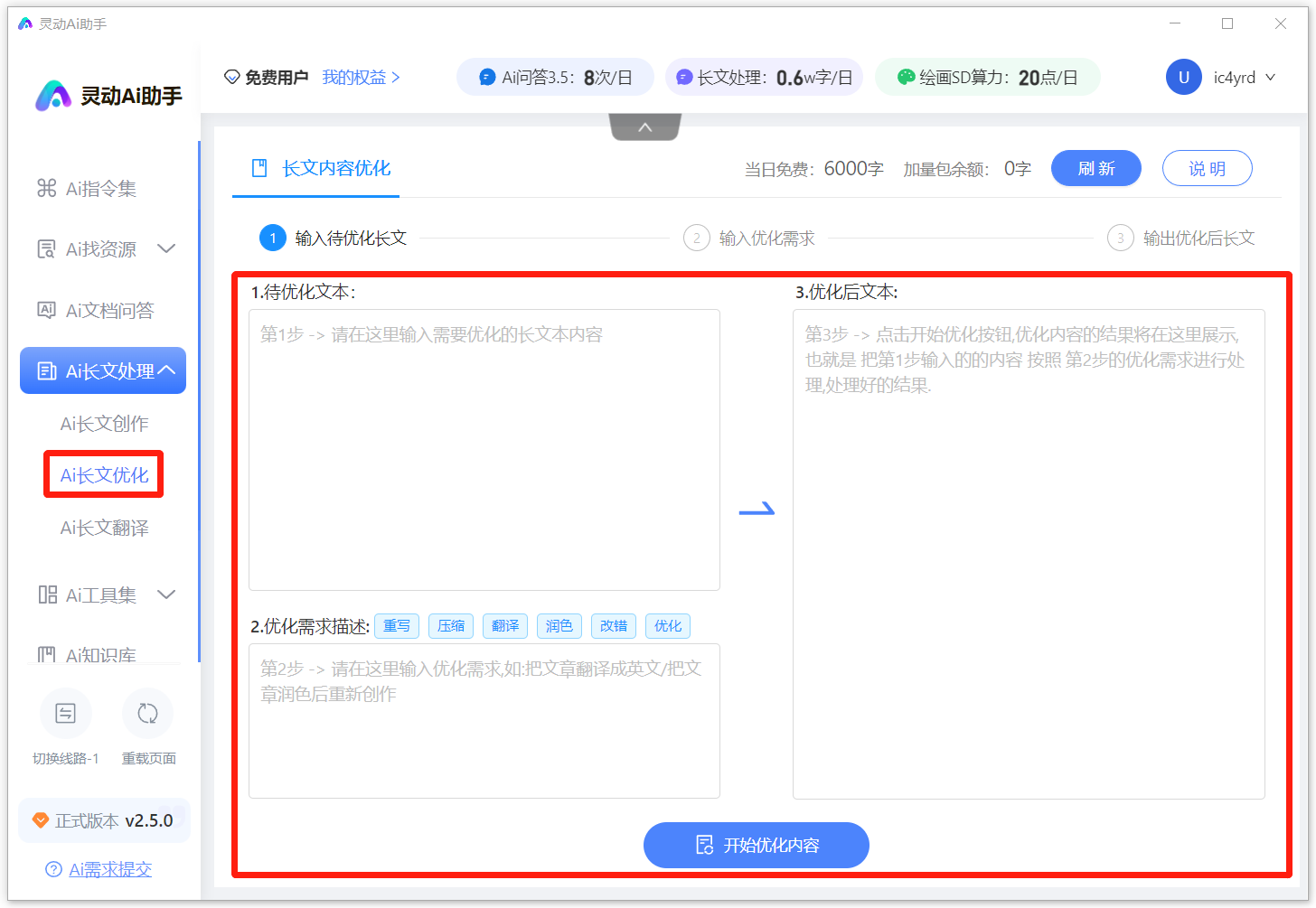Click the user avatar U icon
The width and height of the screenshot is (1316, 908).
click(1183, 77)
